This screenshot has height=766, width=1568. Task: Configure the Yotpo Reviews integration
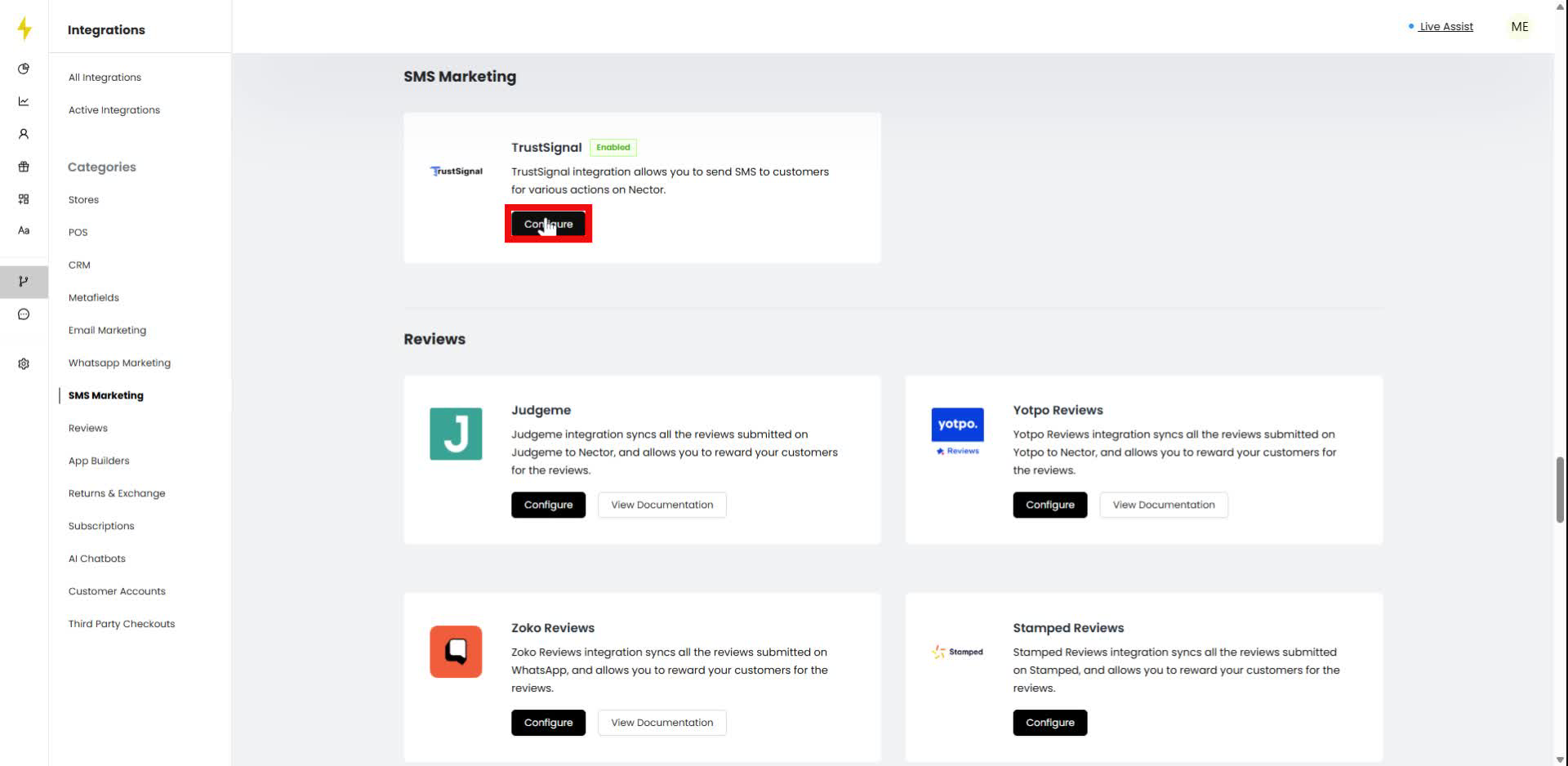1049,505
